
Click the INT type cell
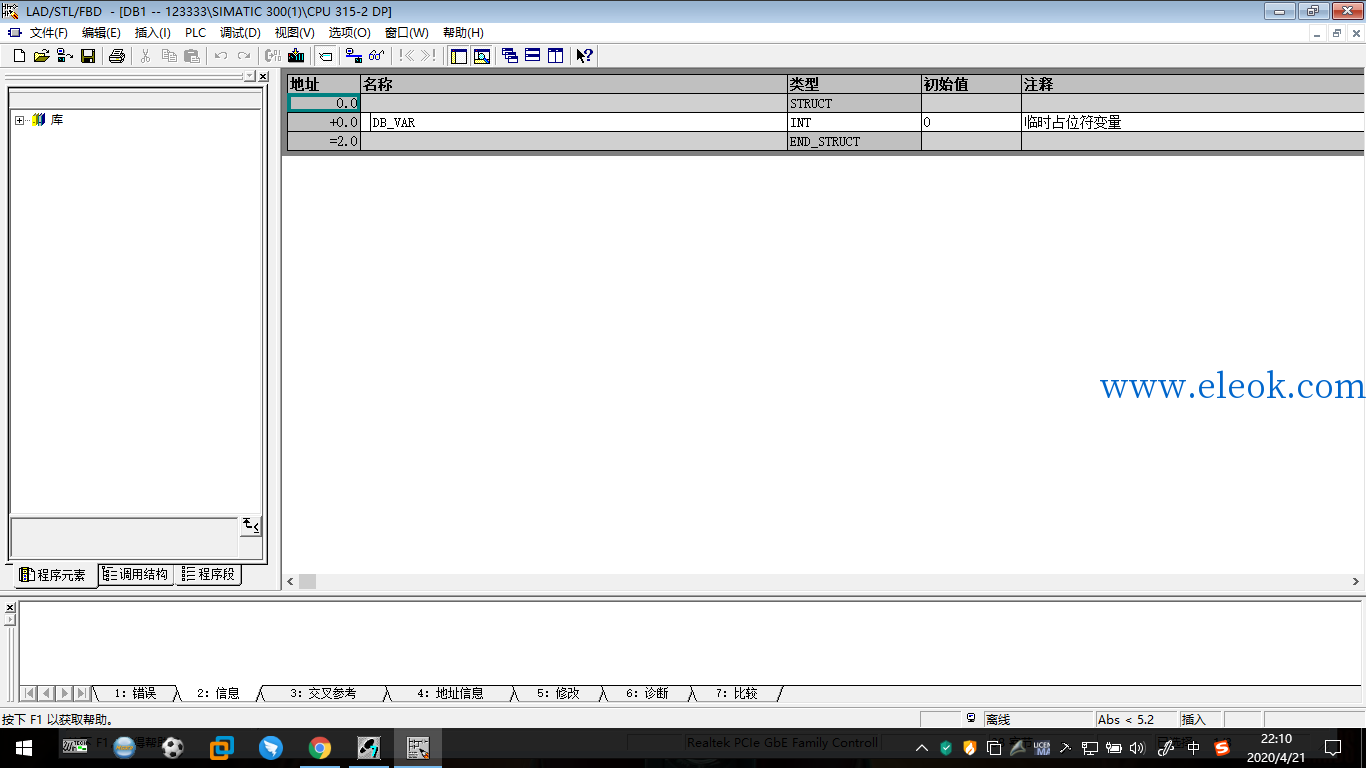pyautogui.click(x=854, y=123)
